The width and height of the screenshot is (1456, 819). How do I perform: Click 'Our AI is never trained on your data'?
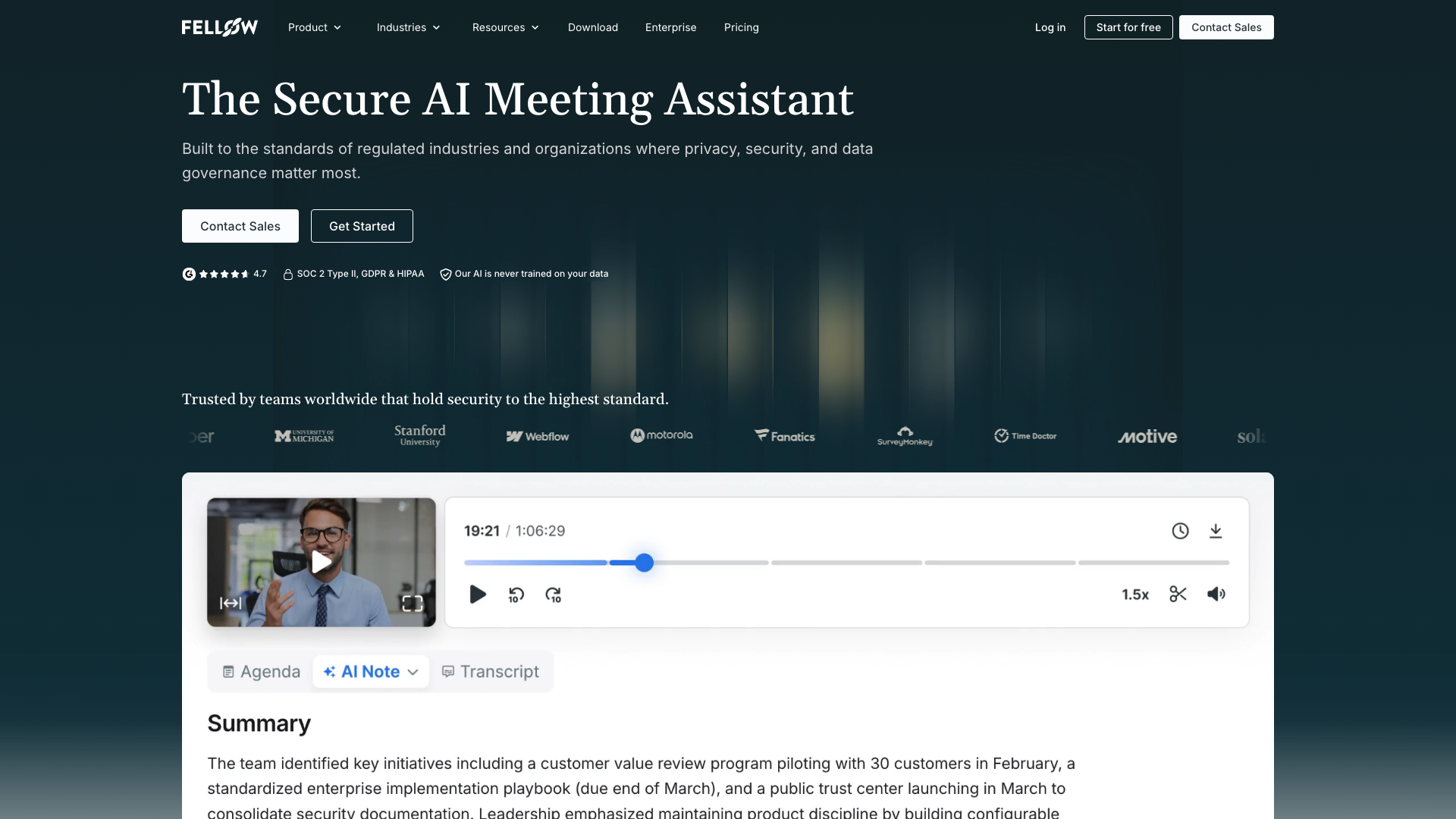[x=532, y=274]
